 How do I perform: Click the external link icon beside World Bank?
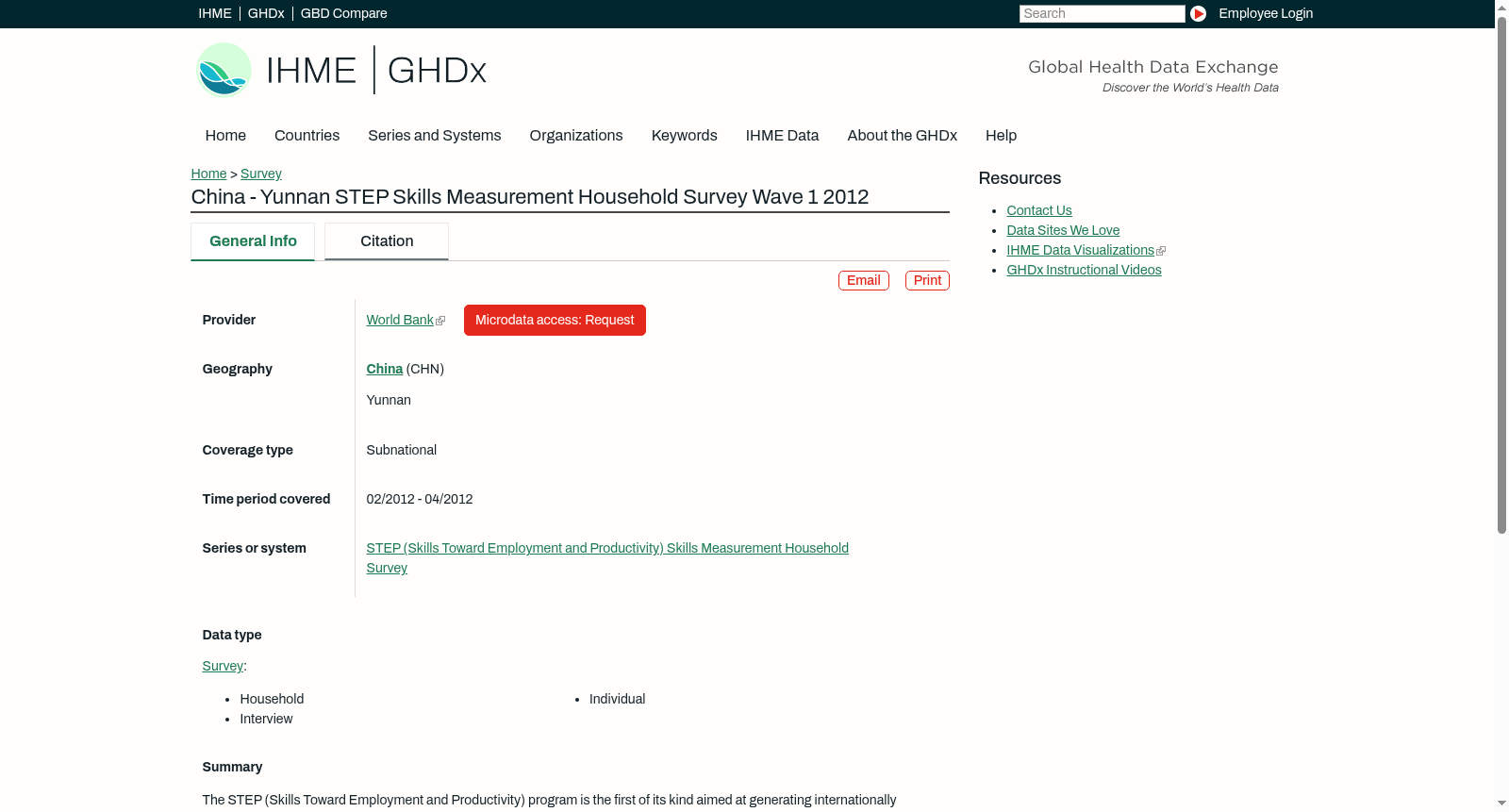point(440,321)
